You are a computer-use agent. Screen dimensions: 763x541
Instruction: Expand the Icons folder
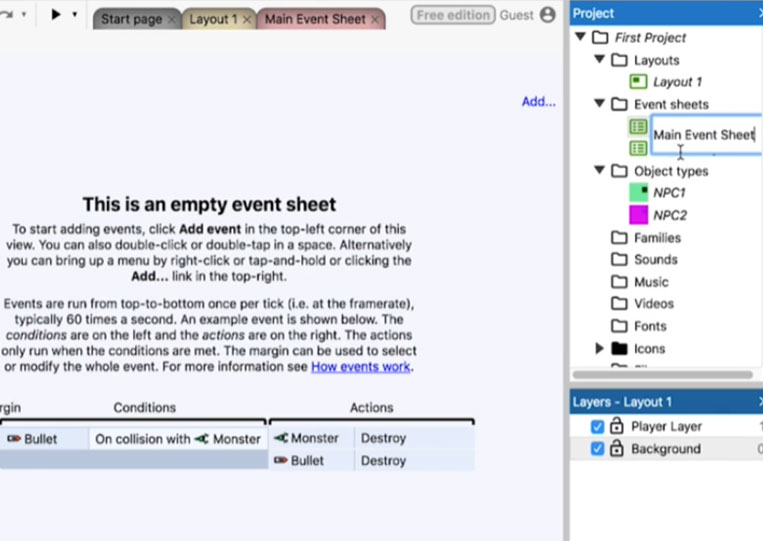click(x=600, y=348)
